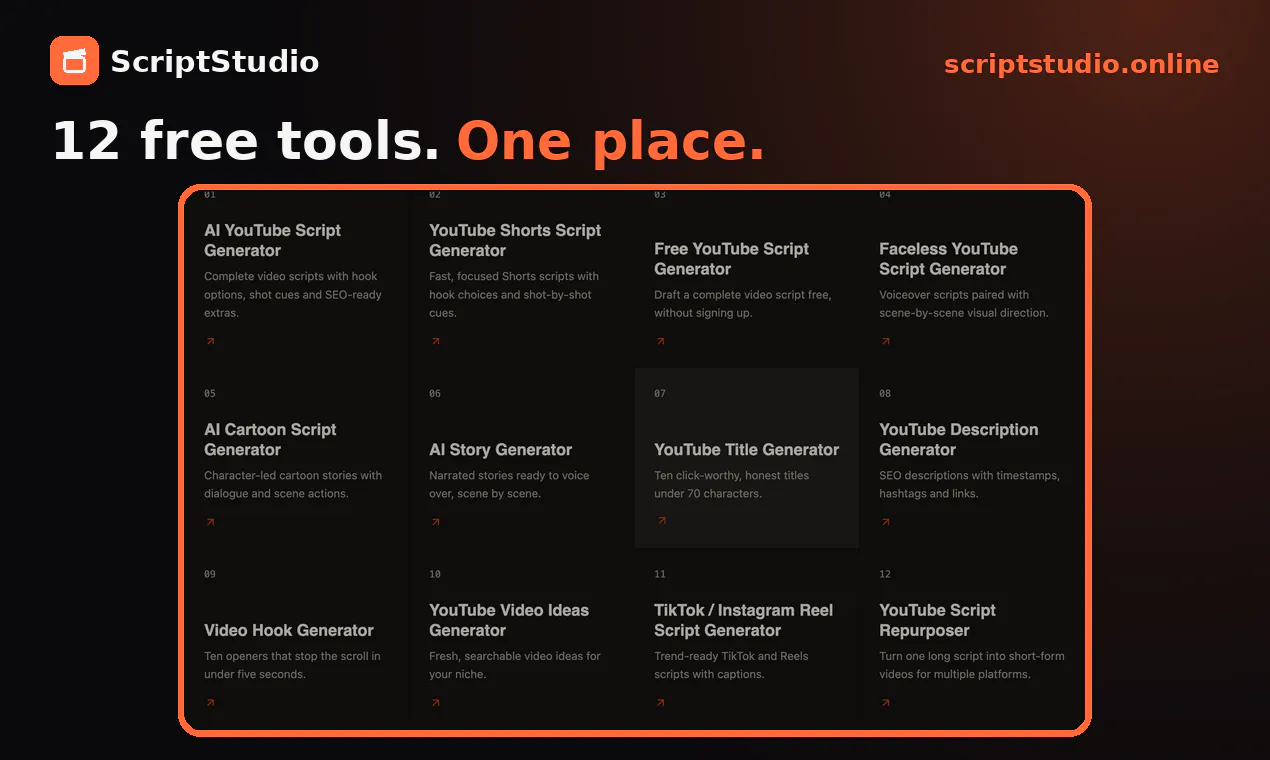Open the Video Hook Generator title
Viewport: 1270px width, 760px height.
click(288, 630)
